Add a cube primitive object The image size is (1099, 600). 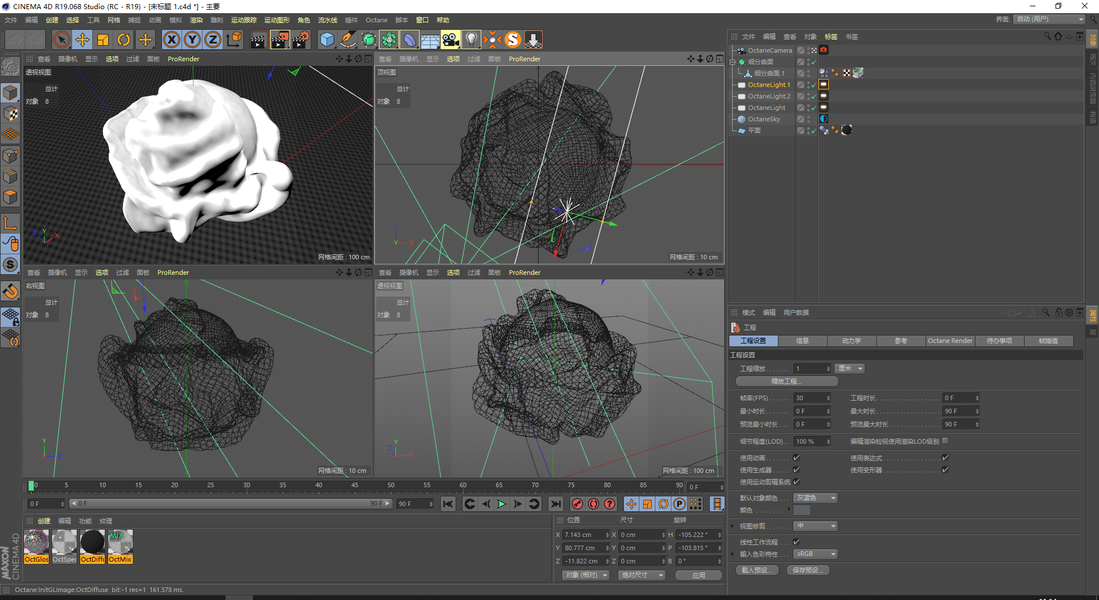(327, 40)
